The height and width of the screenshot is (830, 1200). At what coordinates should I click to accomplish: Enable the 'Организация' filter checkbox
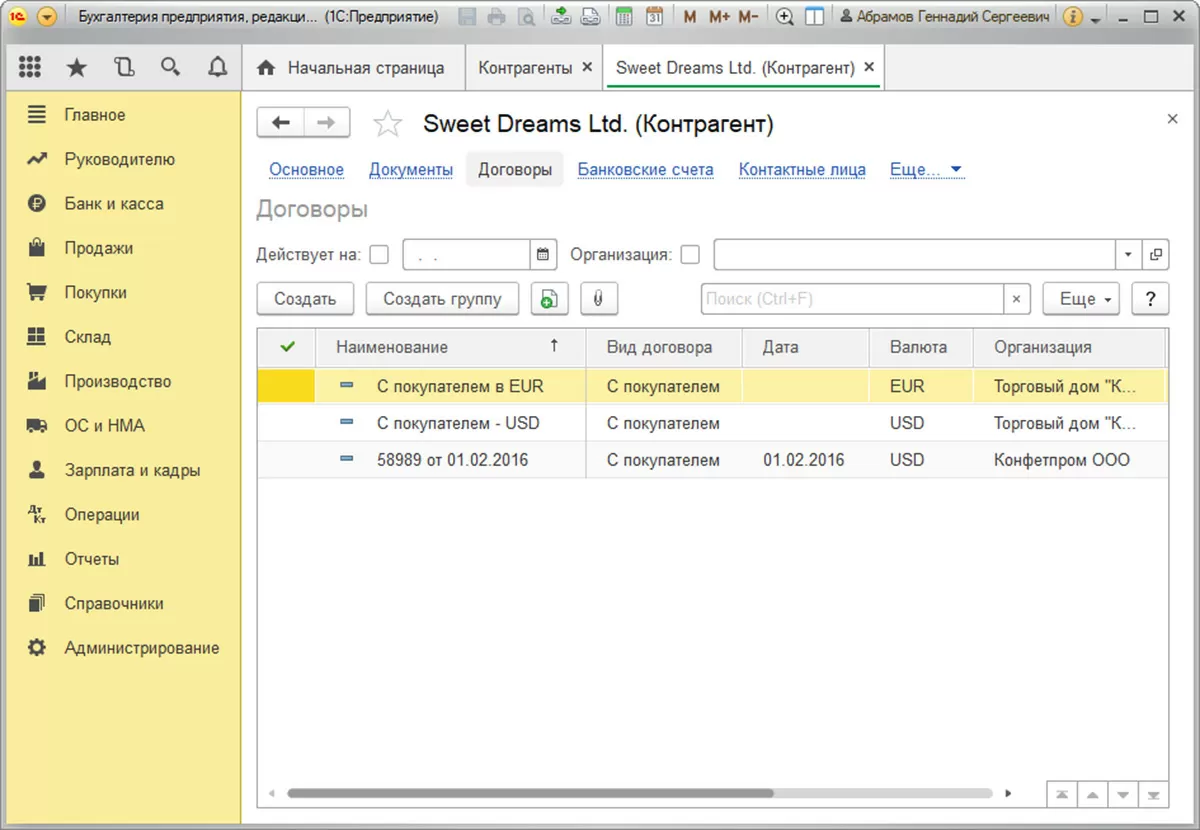click(x=690, y=254)
